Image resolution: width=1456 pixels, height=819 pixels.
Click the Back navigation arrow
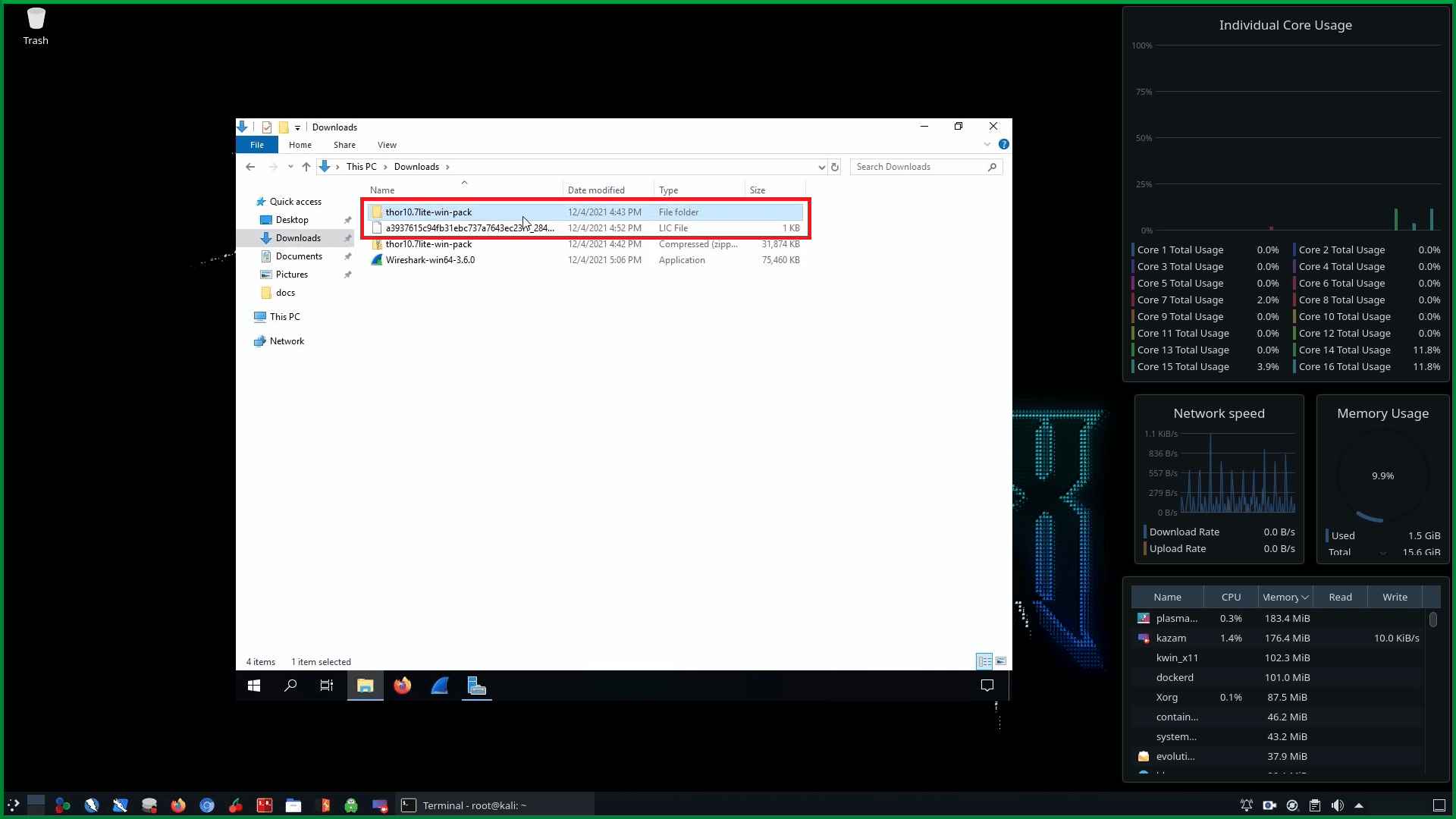point(250,167)
